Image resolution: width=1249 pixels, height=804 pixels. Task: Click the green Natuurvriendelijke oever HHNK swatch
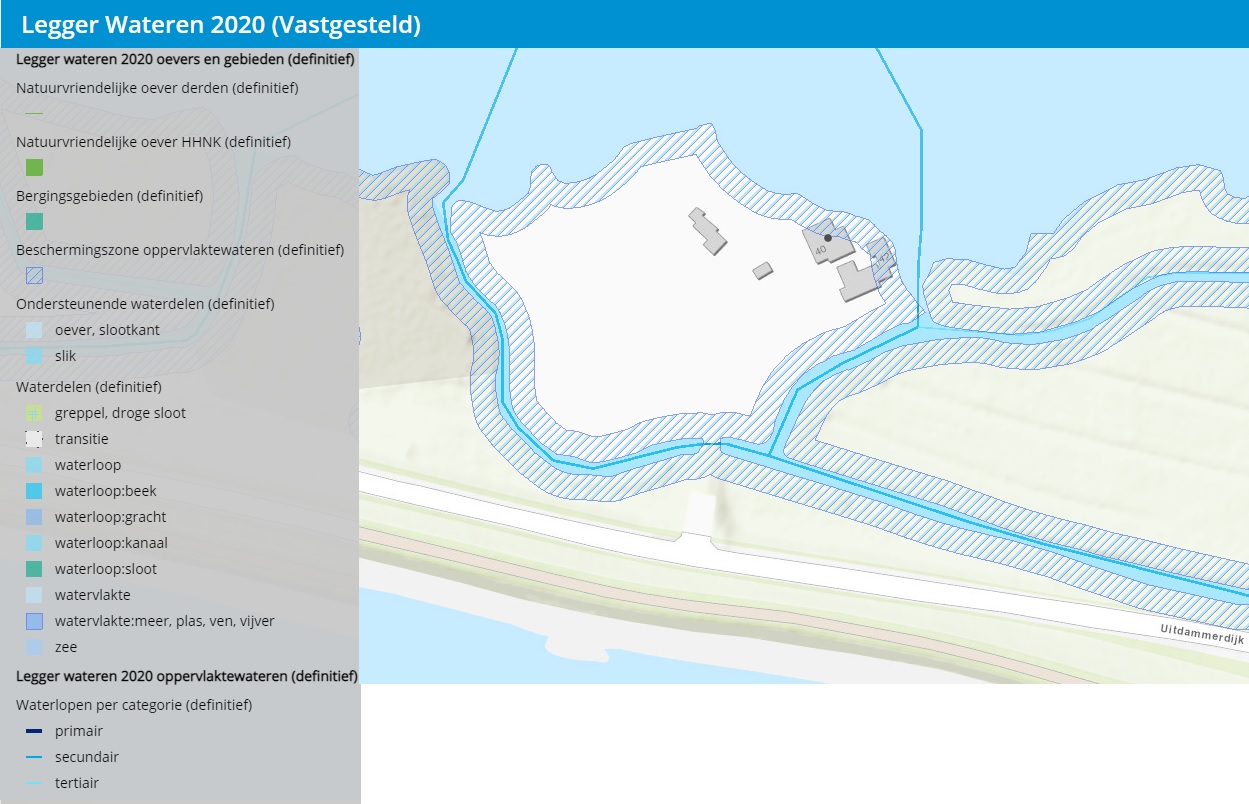34,167
